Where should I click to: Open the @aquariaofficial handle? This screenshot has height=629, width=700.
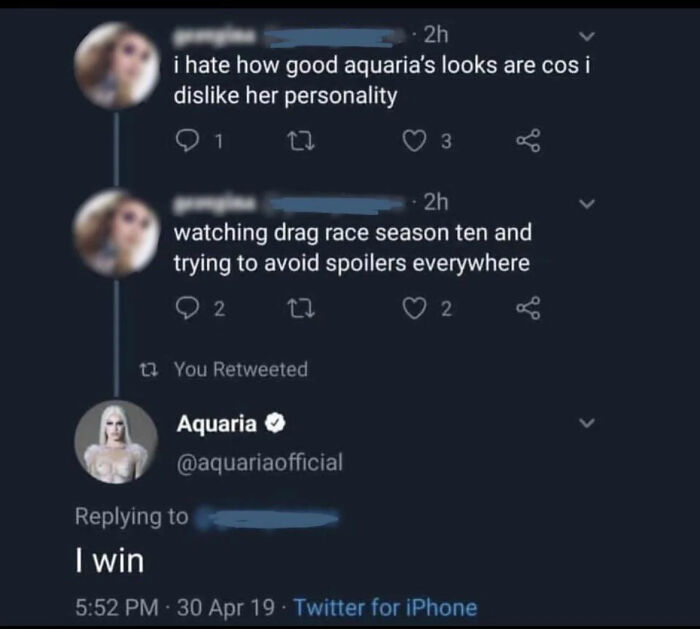point(260,462)
